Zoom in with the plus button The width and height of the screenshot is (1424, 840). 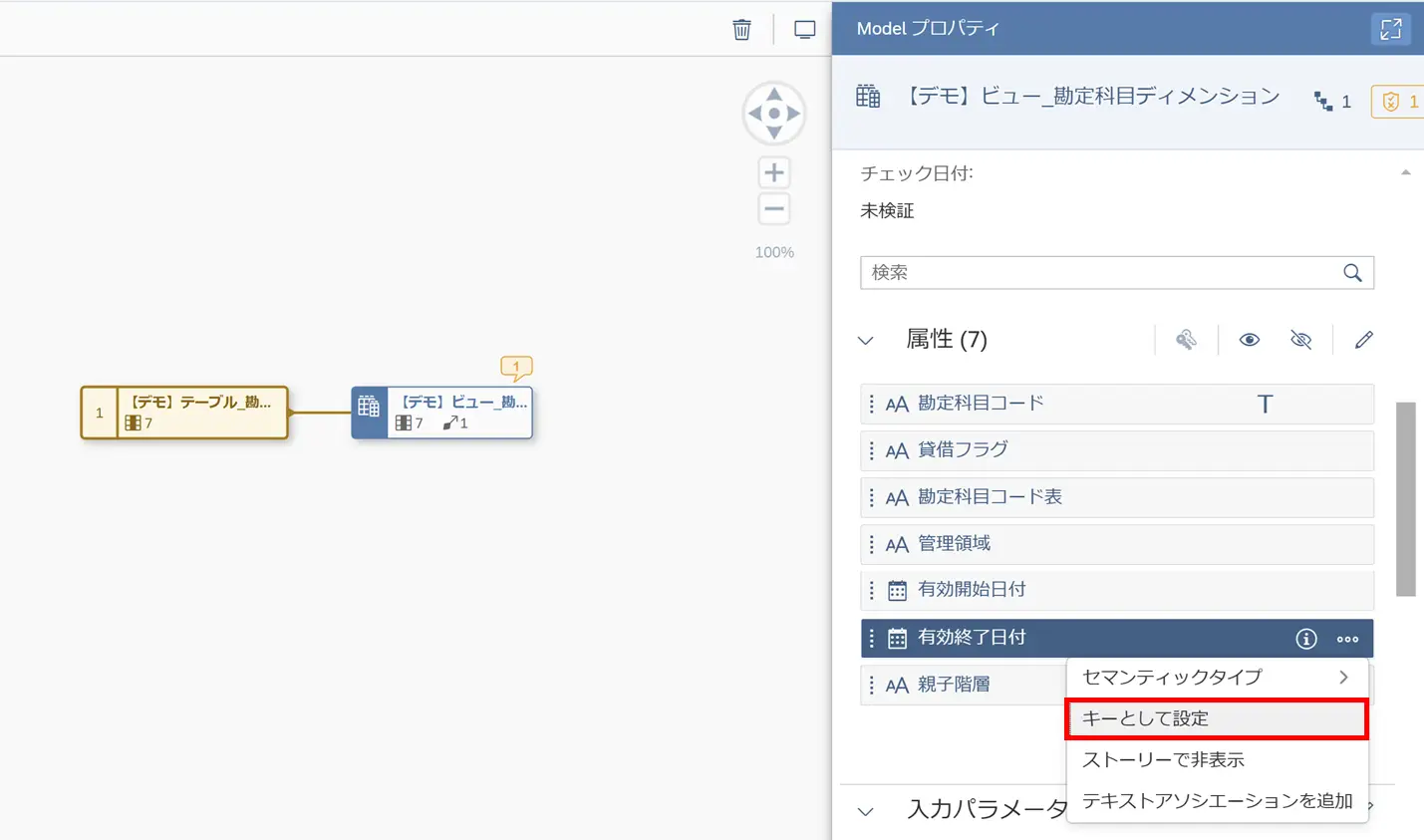[774, 172]
